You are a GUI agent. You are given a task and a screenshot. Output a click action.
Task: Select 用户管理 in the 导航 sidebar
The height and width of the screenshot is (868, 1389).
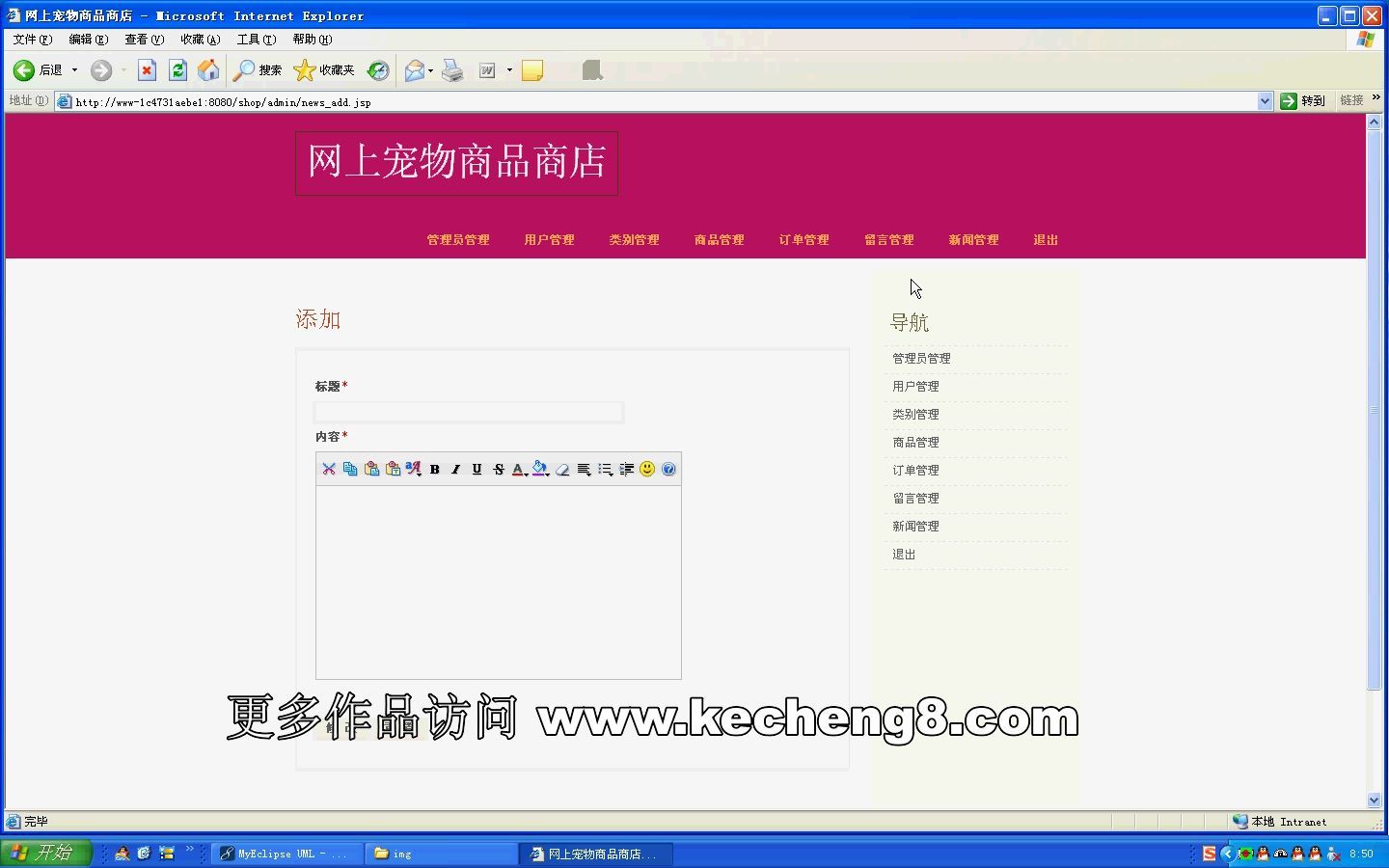pyautogui.click(x=915, y=387)
